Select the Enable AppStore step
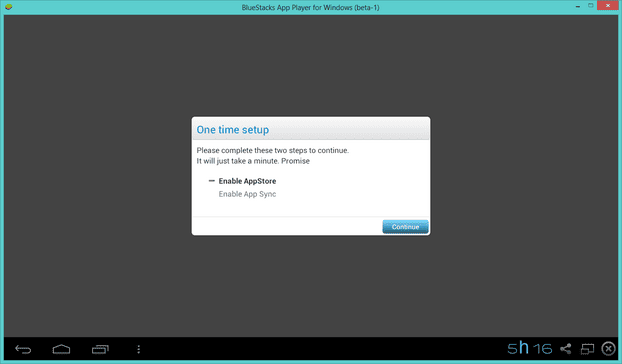This screenshot has width=622, height=364. tap(247, 181)
